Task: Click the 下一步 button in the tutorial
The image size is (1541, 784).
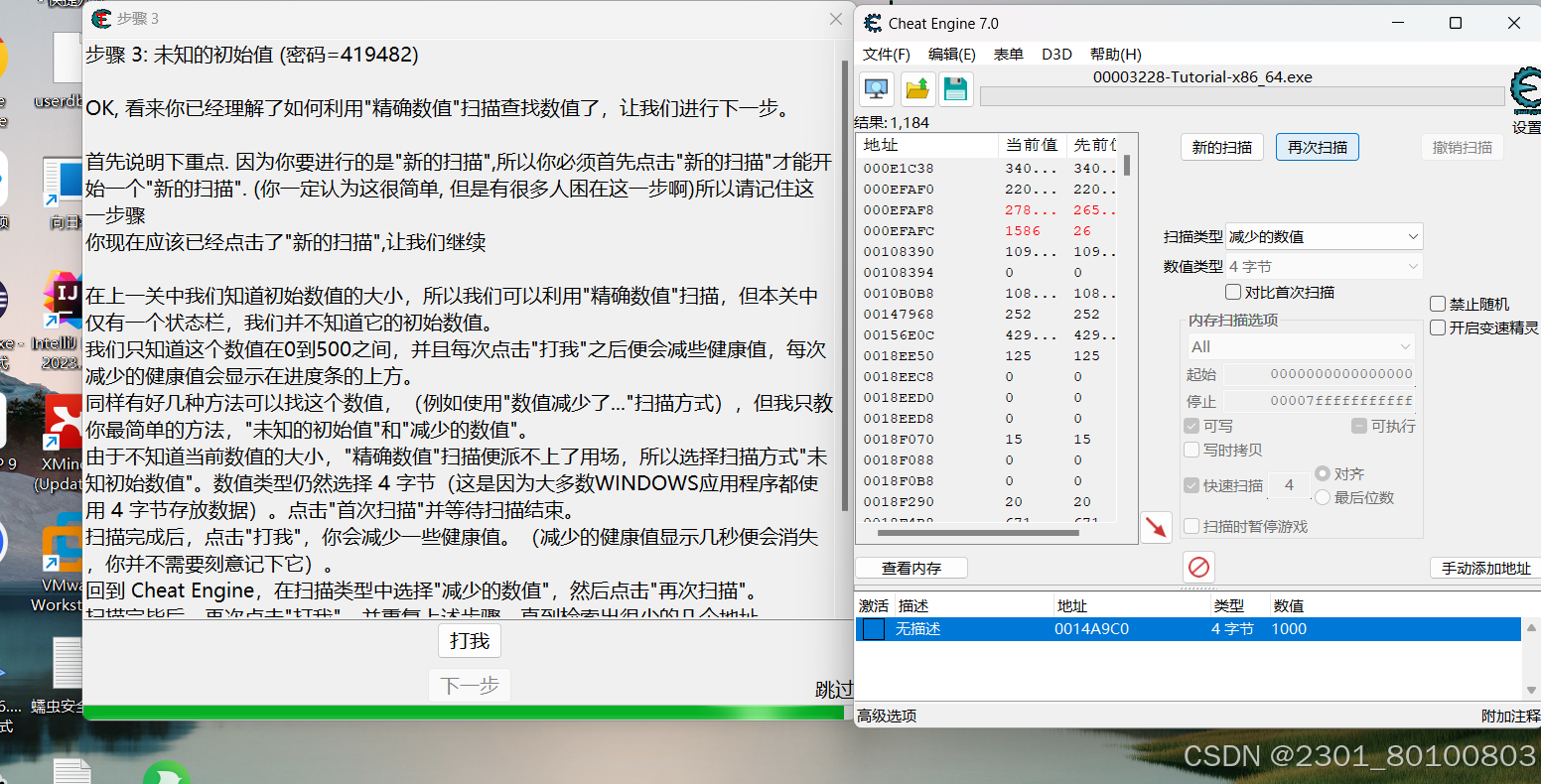Action: pyautogui.click(x=470, y=686)
